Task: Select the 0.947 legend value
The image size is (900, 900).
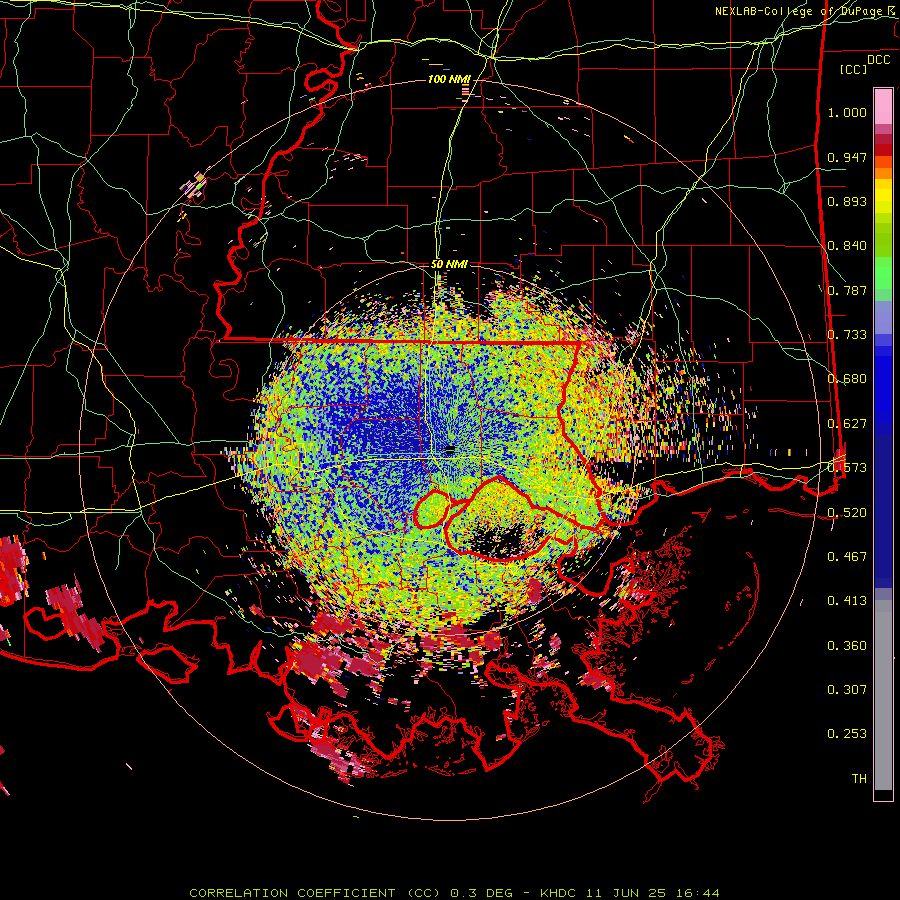Action: [x=847, y=157]
